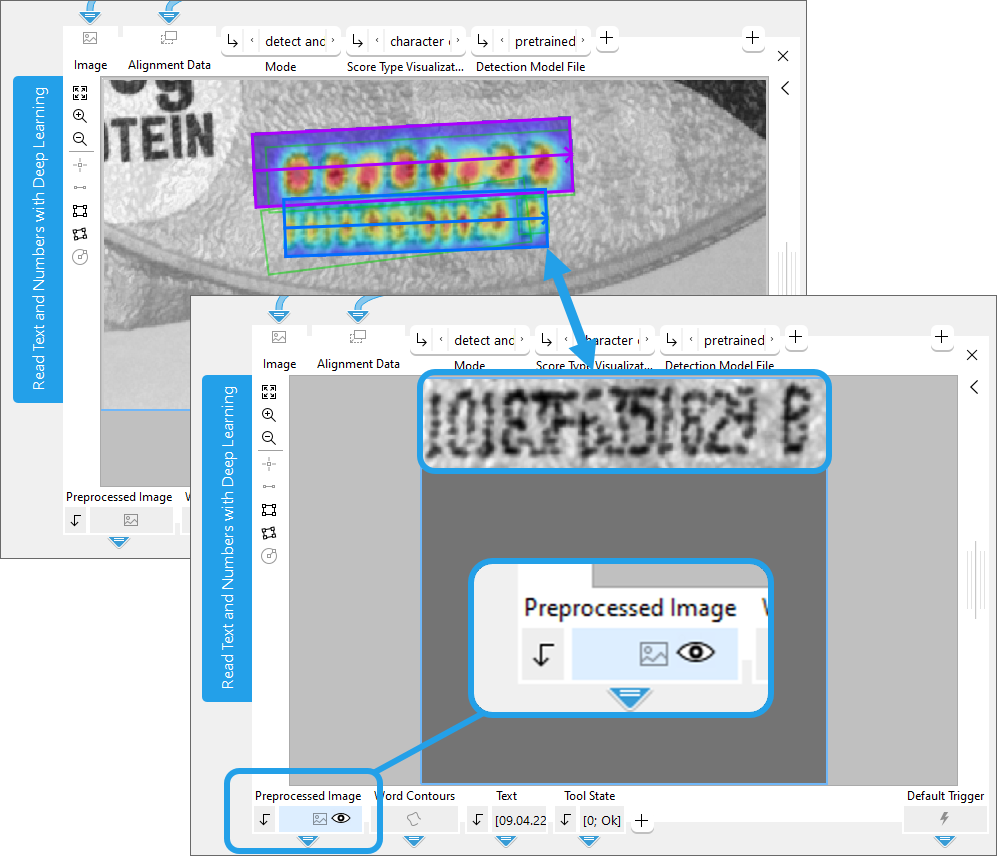The height and width of the screenshot is (856, 997).
Task: Click Preprocessed Image output arrow, front window
Action: [x=265, y=819]
